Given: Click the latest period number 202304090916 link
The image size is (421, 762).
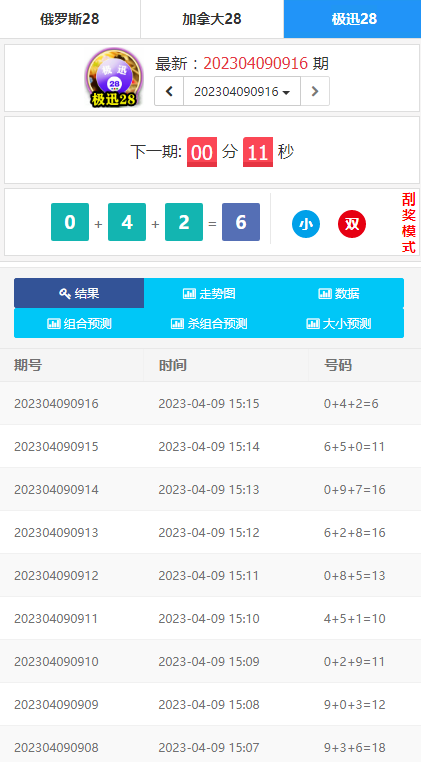Looking at the screenshot, I should click(256, 63).
